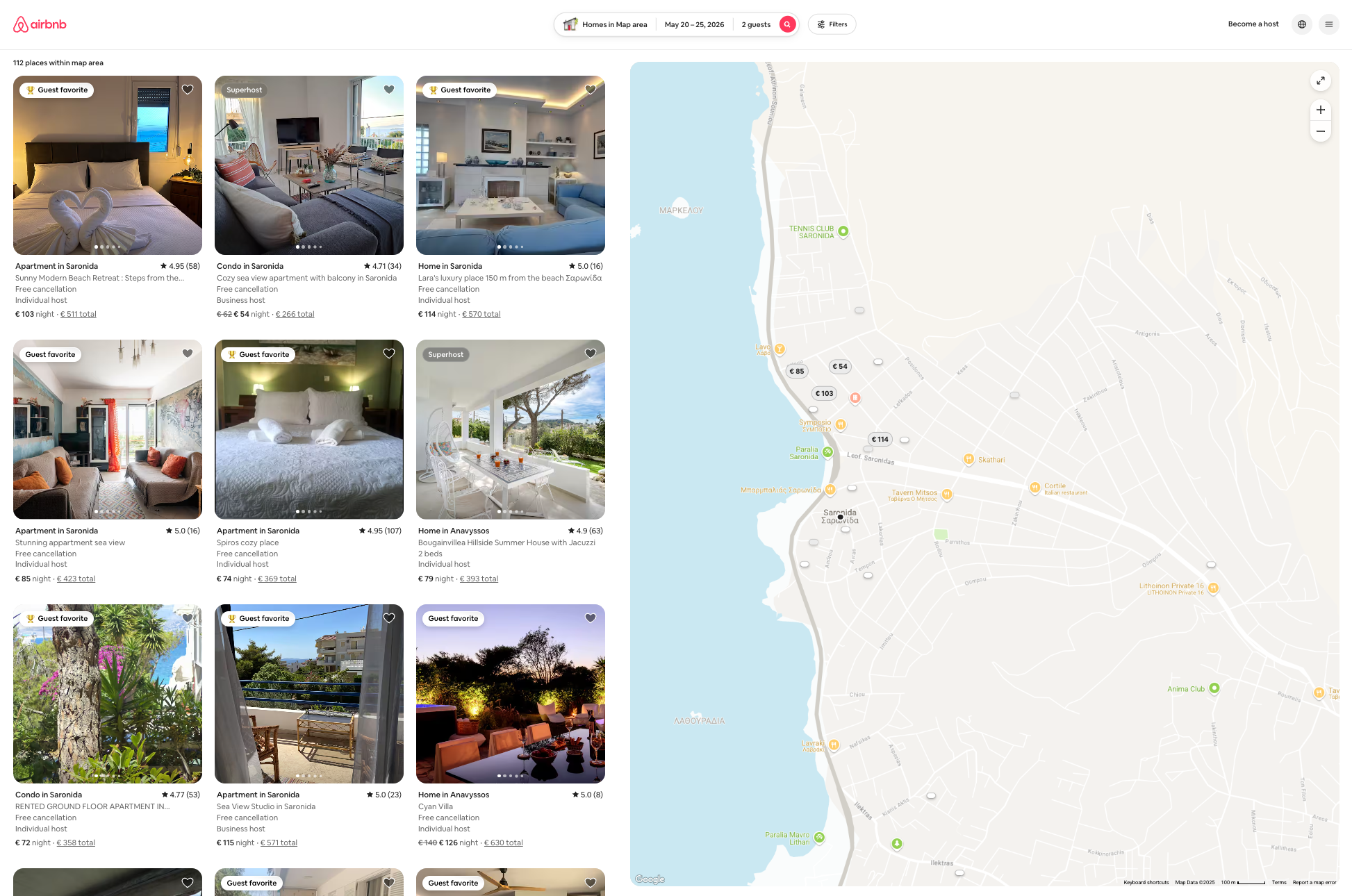
Task: Edit the 2 guests selection
Action: pyautogui.click(x=756, y=24)
